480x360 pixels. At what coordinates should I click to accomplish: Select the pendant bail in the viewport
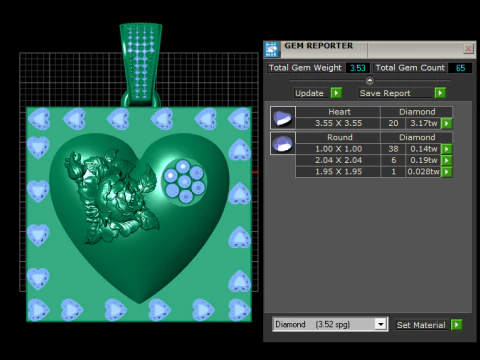[x=141, y=62]
